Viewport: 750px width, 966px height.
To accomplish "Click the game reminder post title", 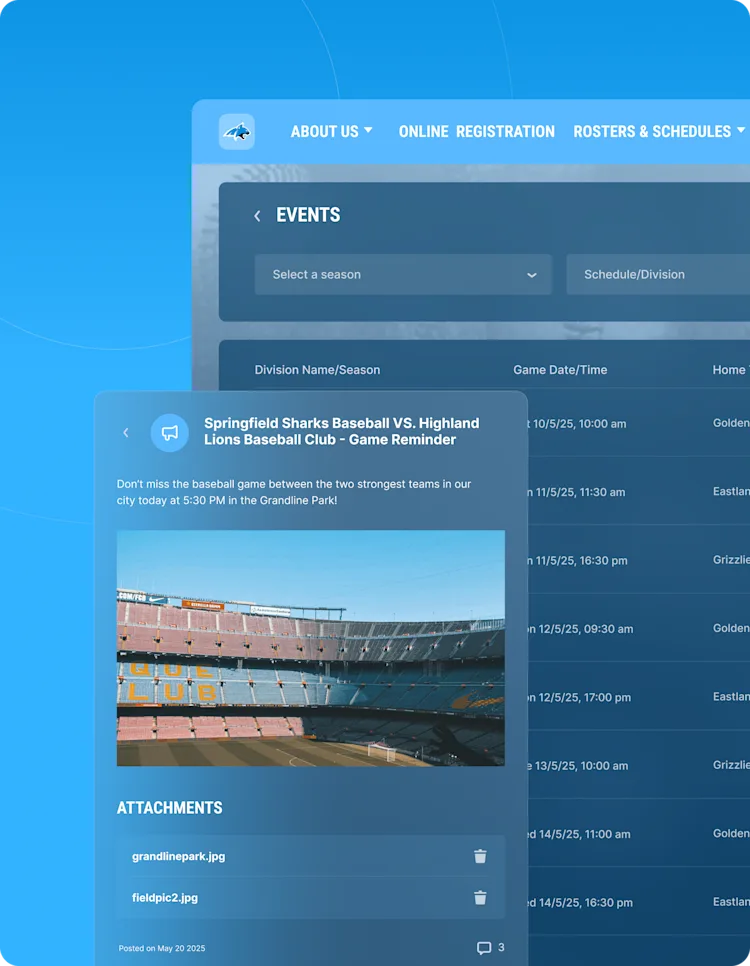I will pos(341,431).
